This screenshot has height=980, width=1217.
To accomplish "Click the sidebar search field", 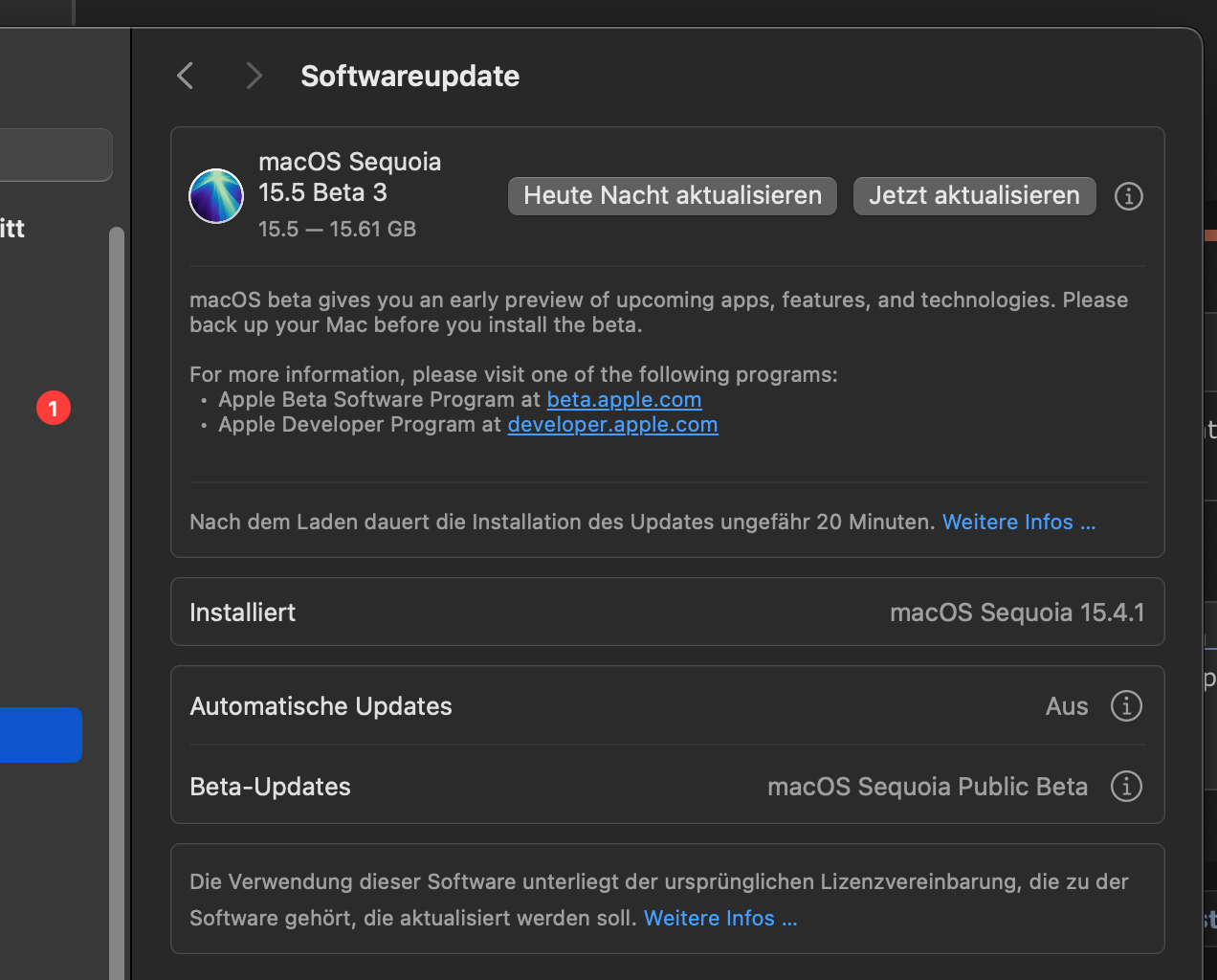I will pyautogui.click(x=55, y=155).
